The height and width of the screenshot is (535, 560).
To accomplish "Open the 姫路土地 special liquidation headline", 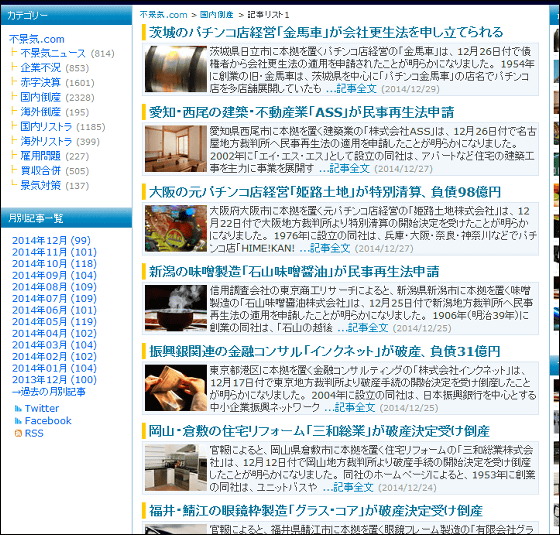I will tap(325, 192).
